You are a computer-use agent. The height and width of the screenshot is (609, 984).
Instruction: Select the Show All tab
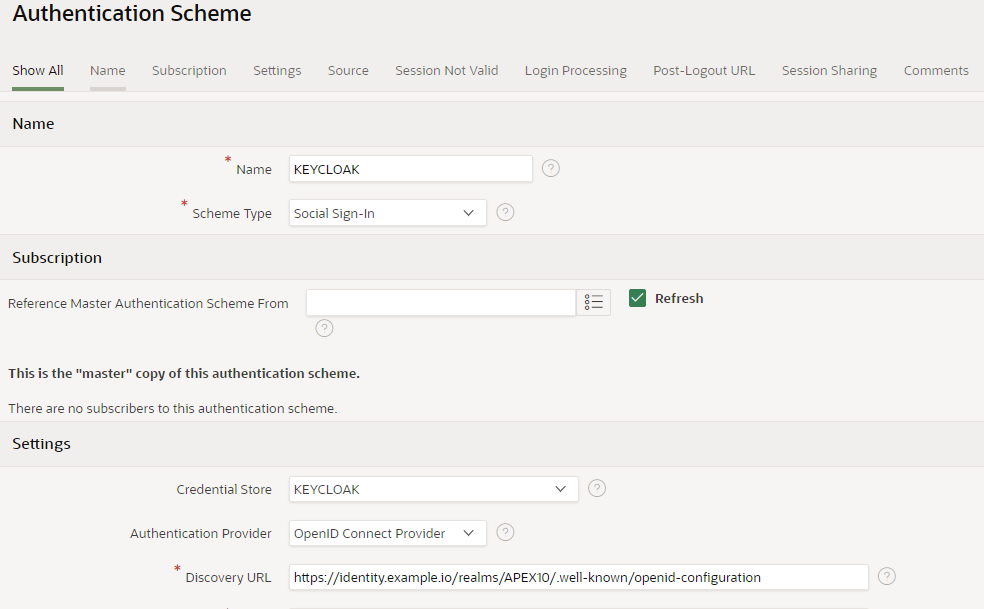pos(38,70)
